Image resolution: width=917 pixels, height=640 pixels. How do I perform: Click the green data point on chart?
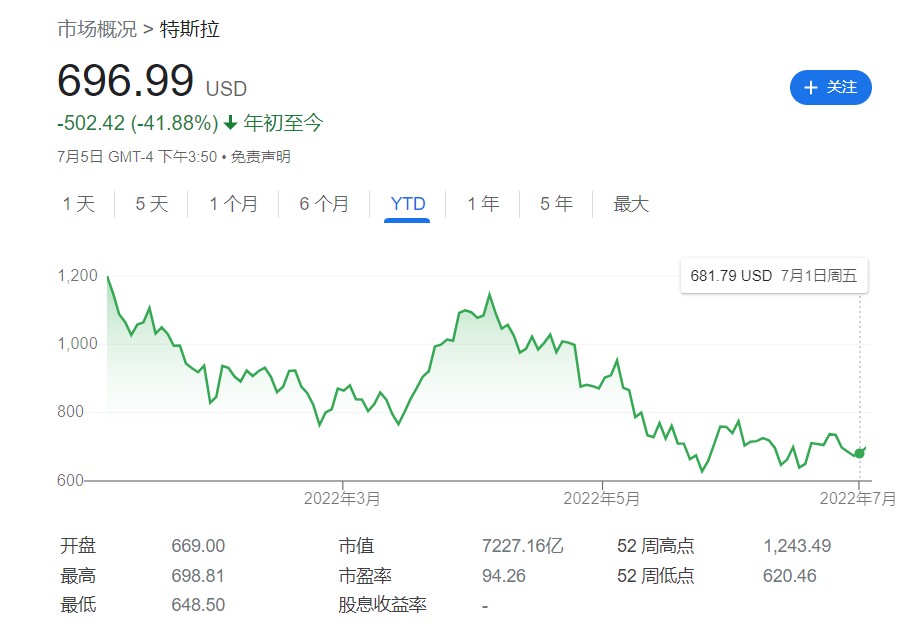point(859,453)
